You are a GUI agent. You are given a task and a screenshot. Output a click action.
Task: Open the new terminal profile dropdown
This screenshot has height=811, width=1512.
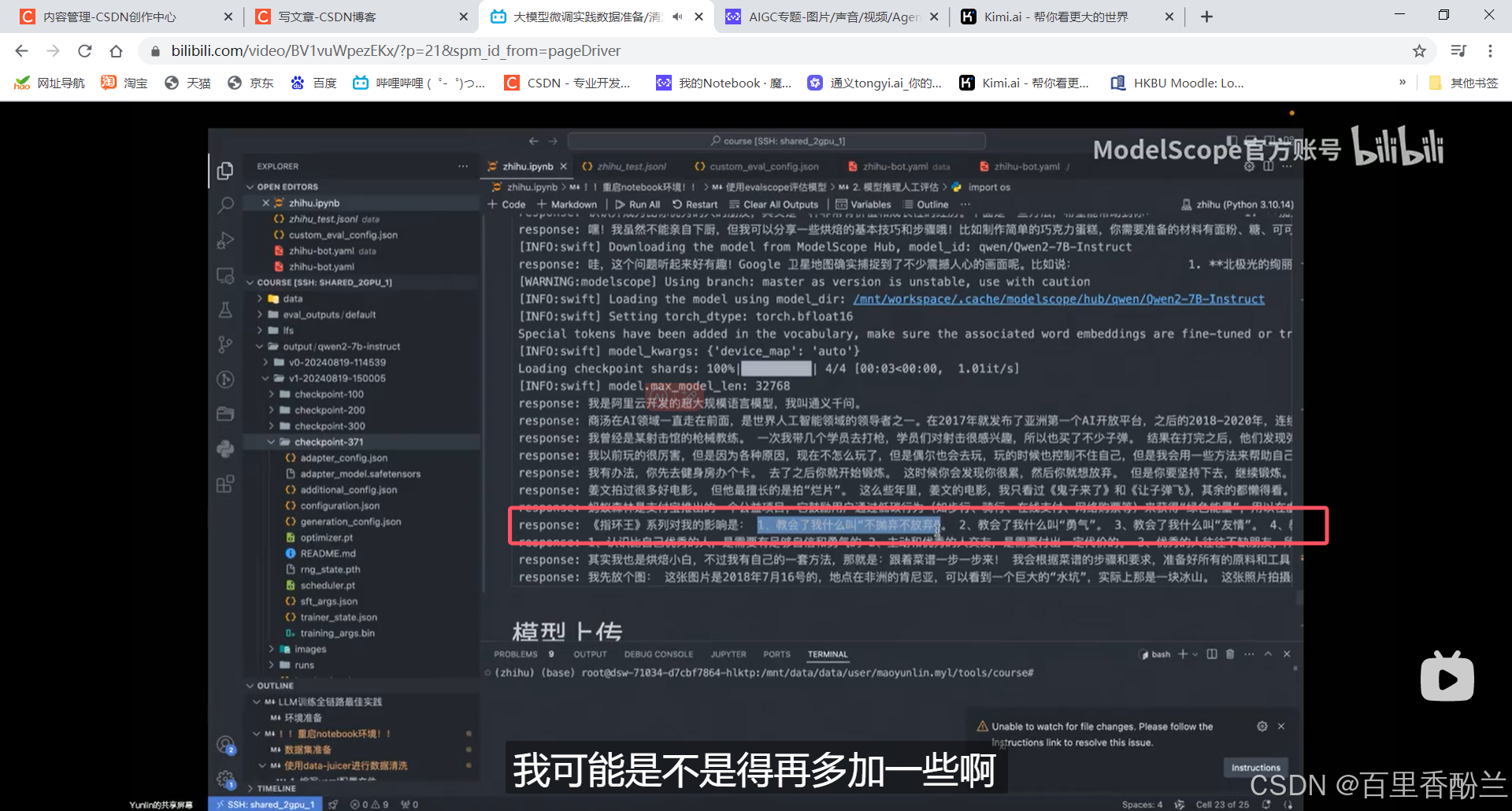tap(1195, 654)
